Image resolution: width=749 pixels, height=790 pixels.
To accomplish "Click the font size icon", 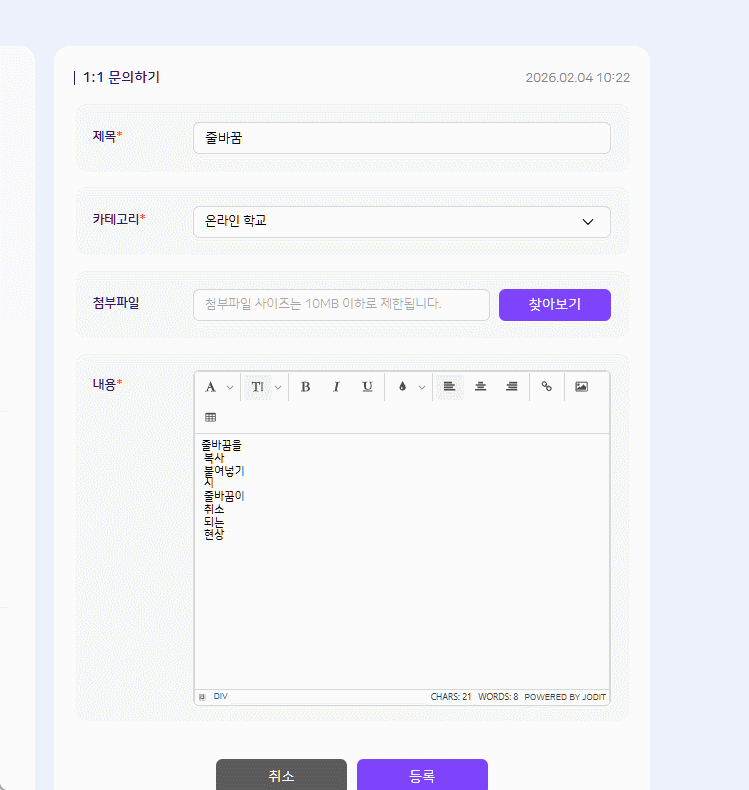I will click(x=257, y=387).
